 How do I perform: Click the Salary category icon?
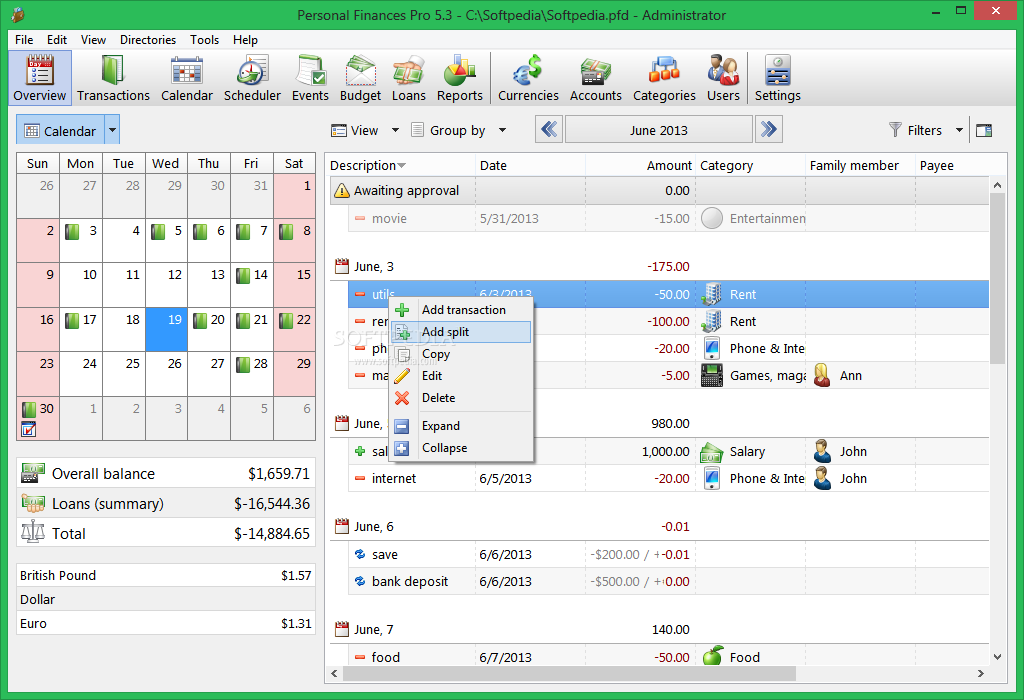click(711, 452)
